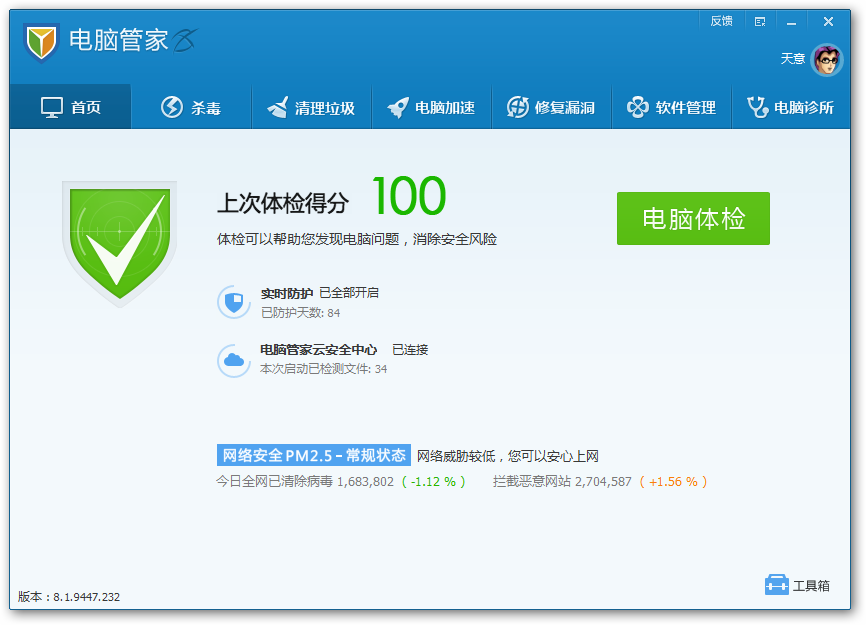
Task: Open the 工具箱 toolbox label
Action: click(x=811, y=585)
